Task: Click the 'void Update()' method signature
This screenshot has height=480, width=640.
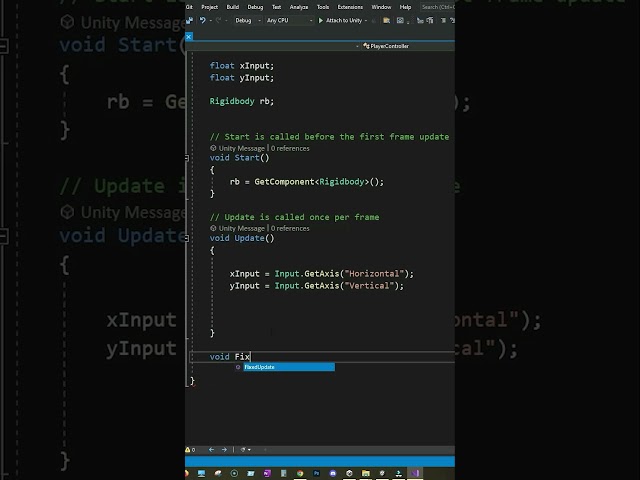Action: [x=242, y=238]
